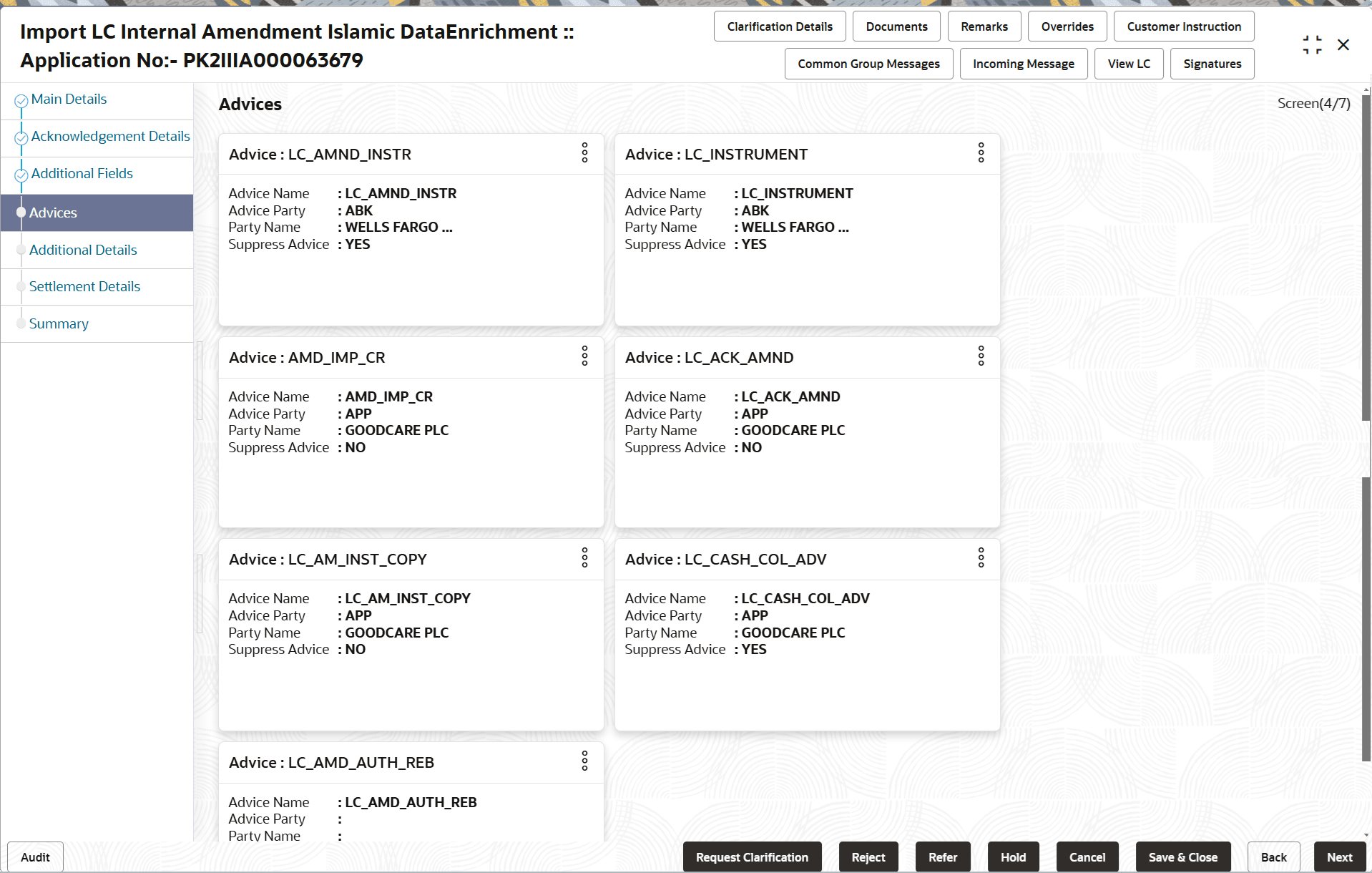Viewport: 1372px width, 873px height.
Task: Open options menu for LC_INSTRUMENT advice
Action: (x=981, y=152)
